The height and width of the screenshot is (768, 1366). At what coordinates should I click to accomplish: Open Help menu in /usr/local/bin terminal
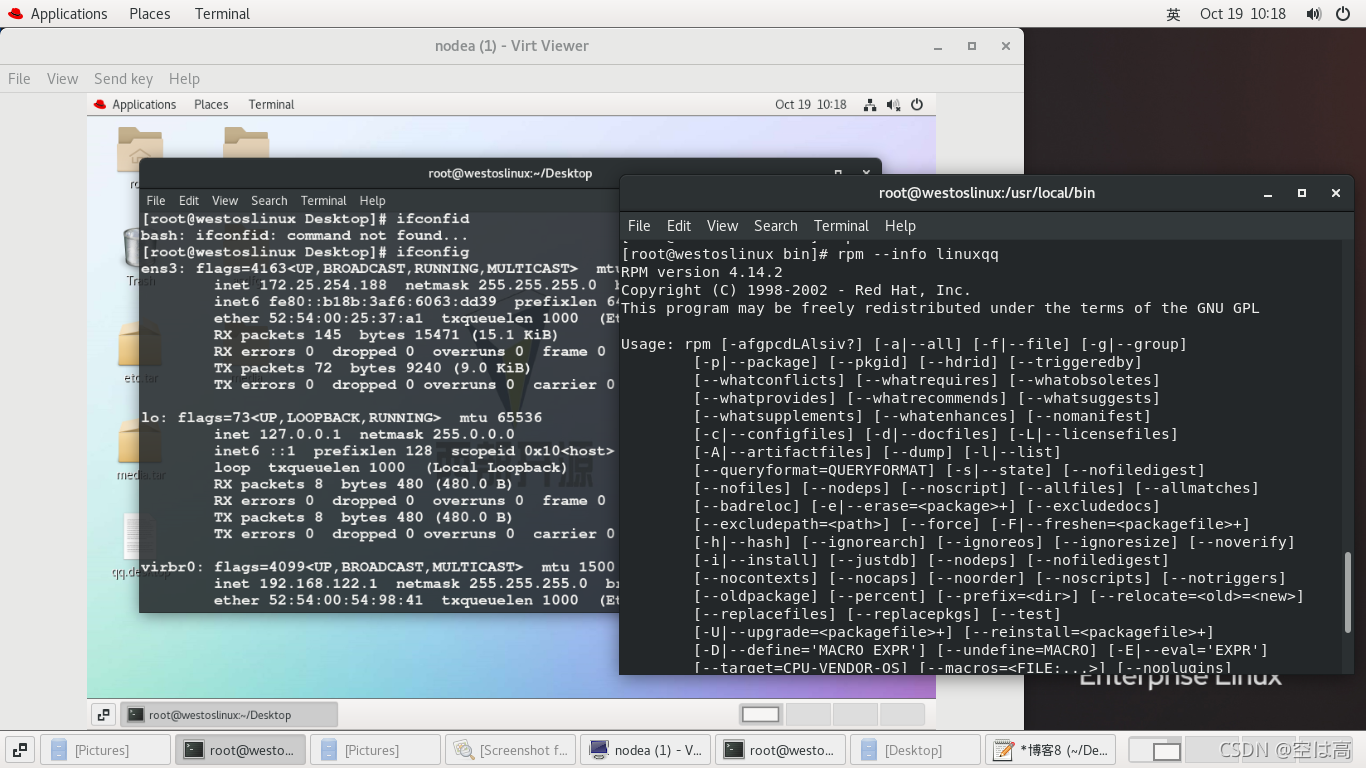pos(900,226)
